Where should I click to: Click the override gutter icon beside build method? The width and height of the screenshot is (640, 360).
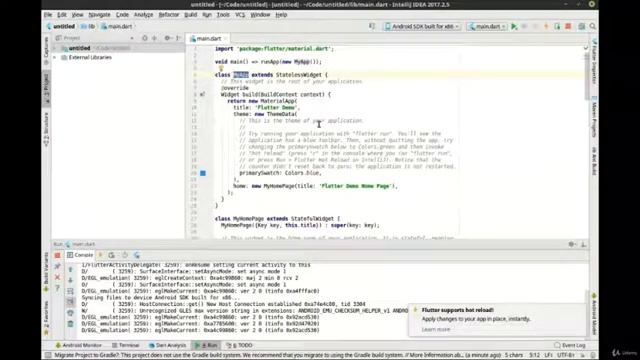point(202,94)
